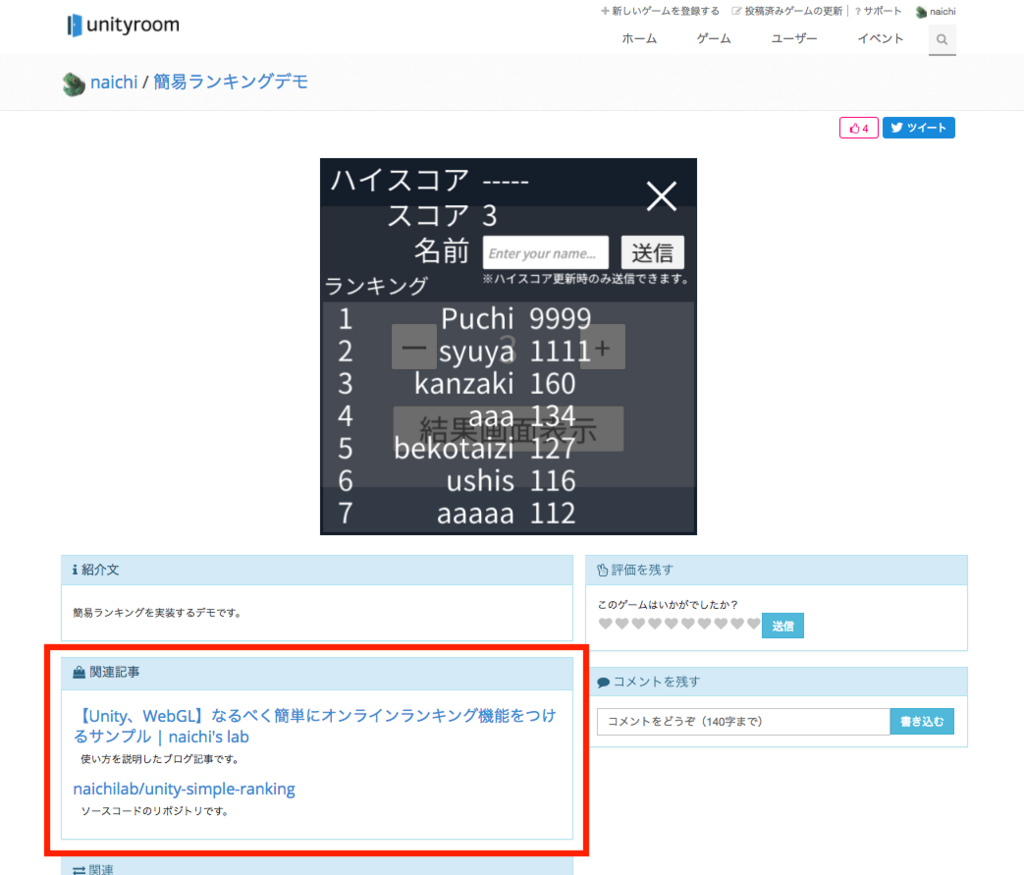Screen dimensions: 1024x875
Task: Click the kanzaki 160 ranking row
Action: (508, 383)
